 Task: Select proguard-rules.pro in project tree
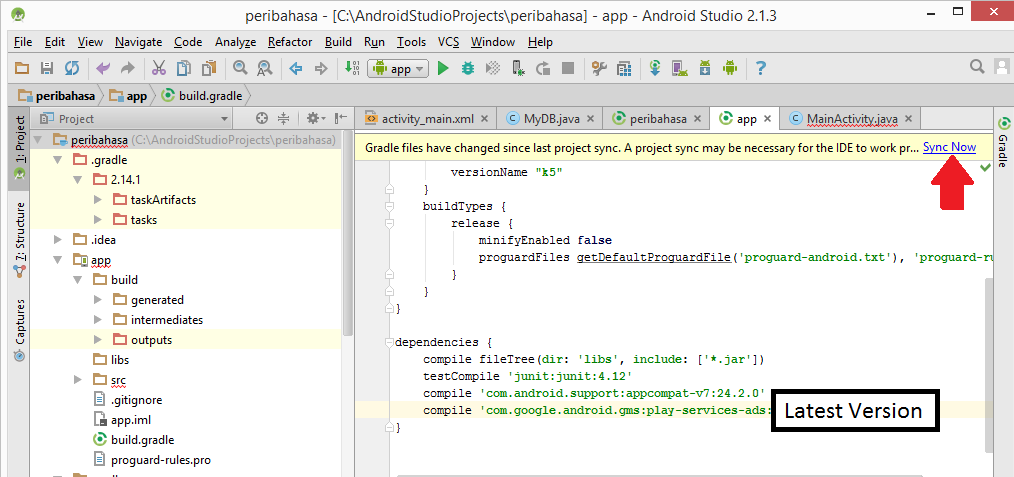[152, 460]
